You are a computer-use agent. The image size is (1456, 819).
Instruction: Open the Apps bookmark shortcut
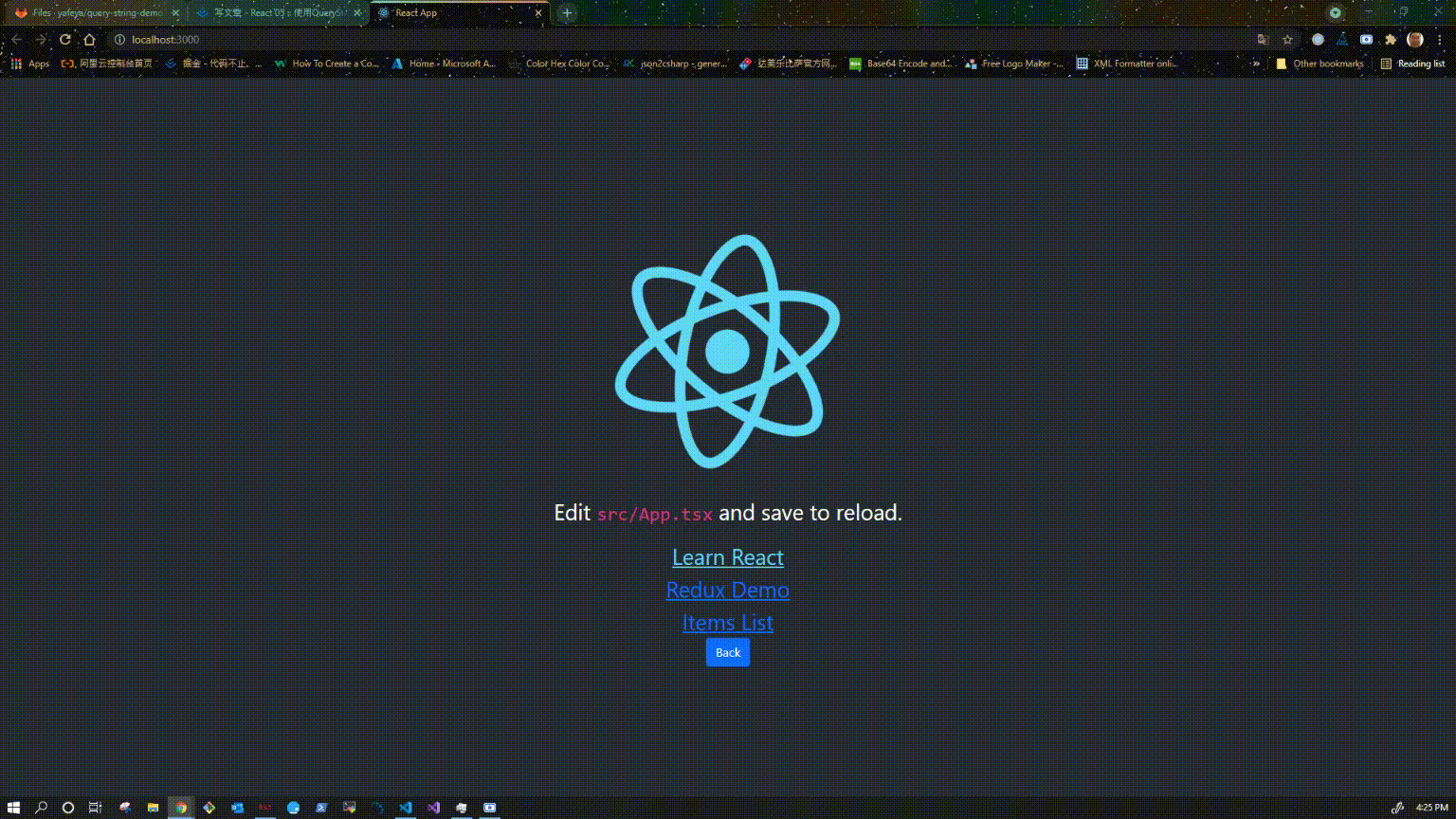[x=30, y=64]
